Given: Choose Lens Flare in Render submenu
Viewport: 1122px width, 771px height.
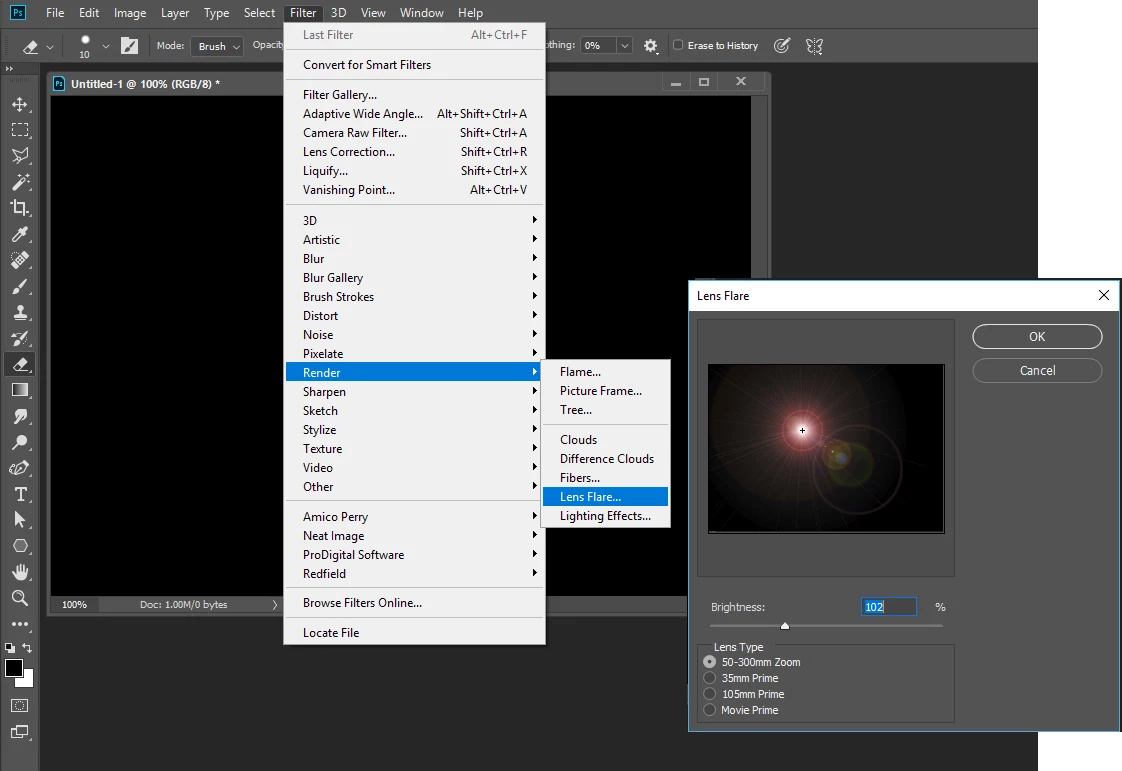Looking at the screenshot, I should pos(605,497).
